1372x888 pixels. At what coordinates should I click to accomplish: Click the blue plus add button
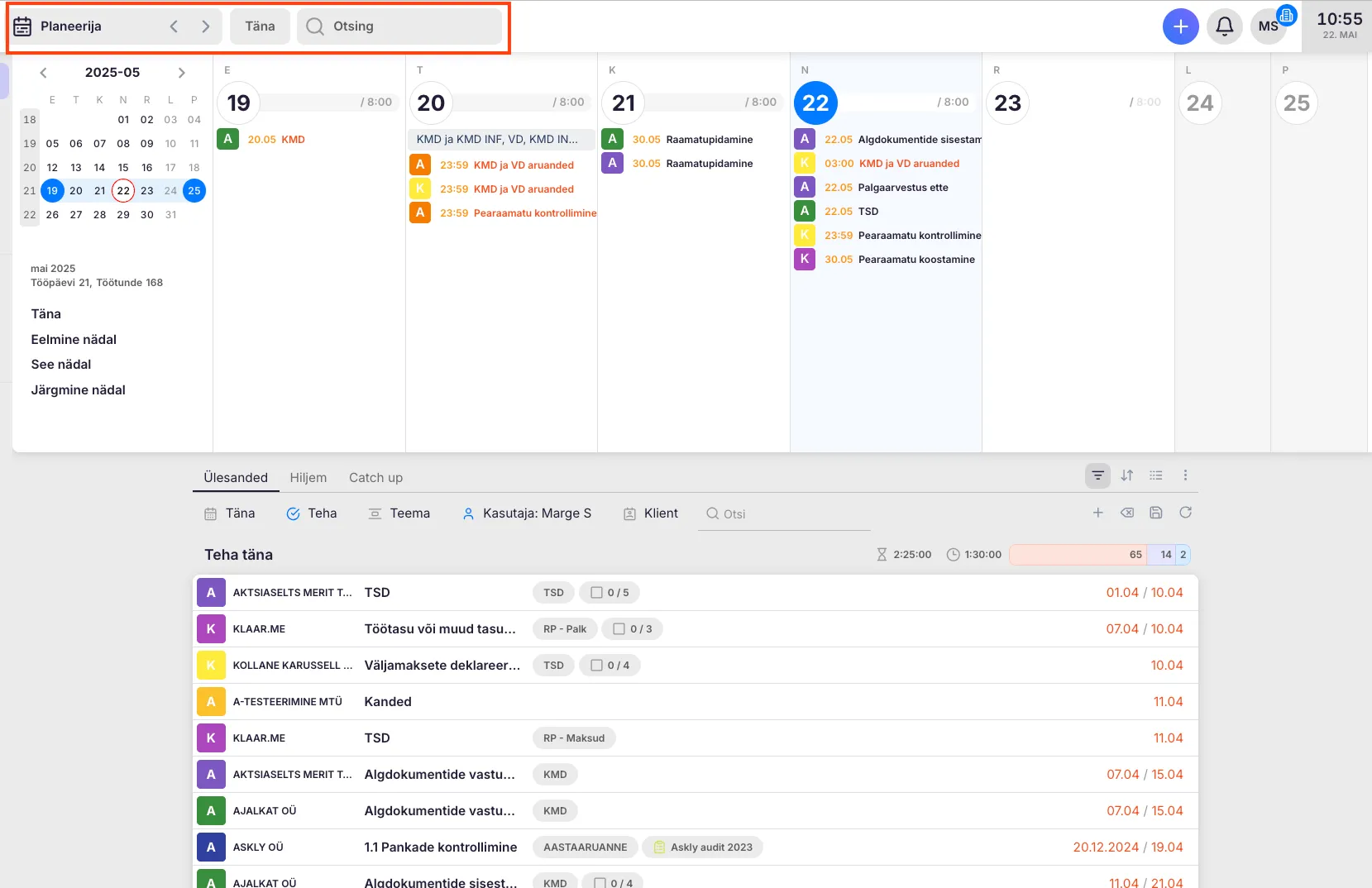pyautogui.click(x=1180, y=26)
